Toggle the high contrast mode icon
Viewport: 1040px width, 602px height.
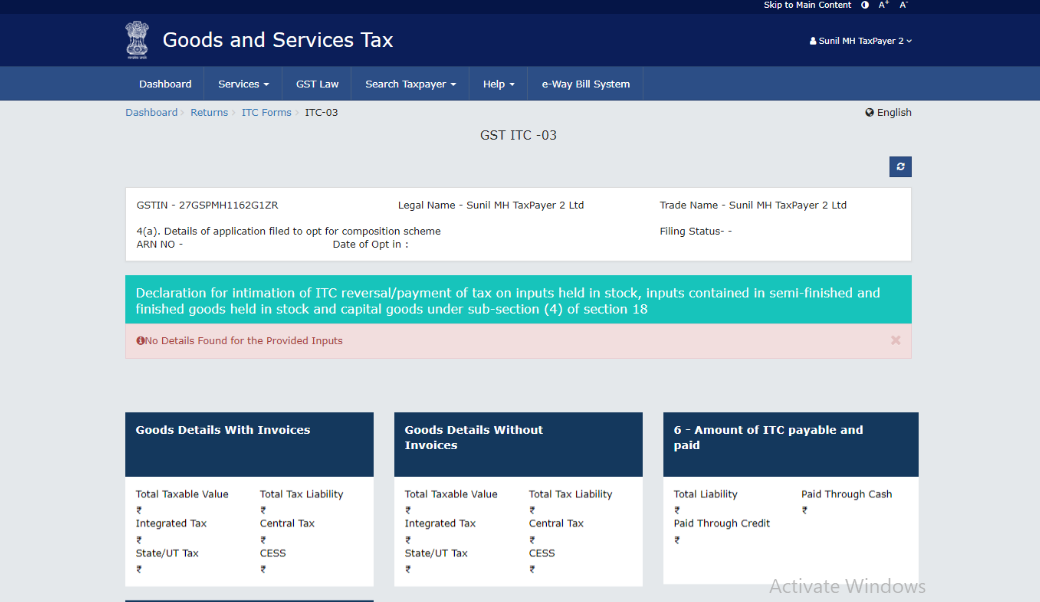[865, 5]
